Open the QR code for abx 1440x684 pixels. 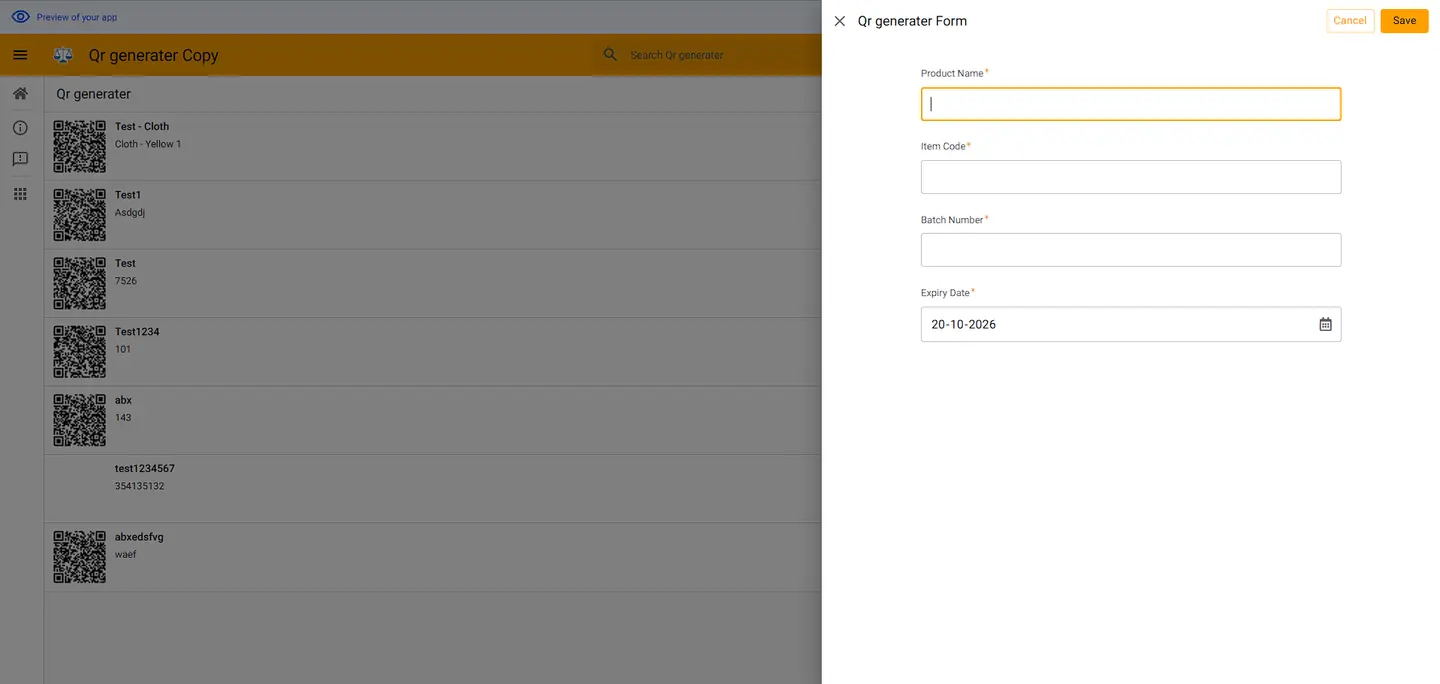coord(79,420)
